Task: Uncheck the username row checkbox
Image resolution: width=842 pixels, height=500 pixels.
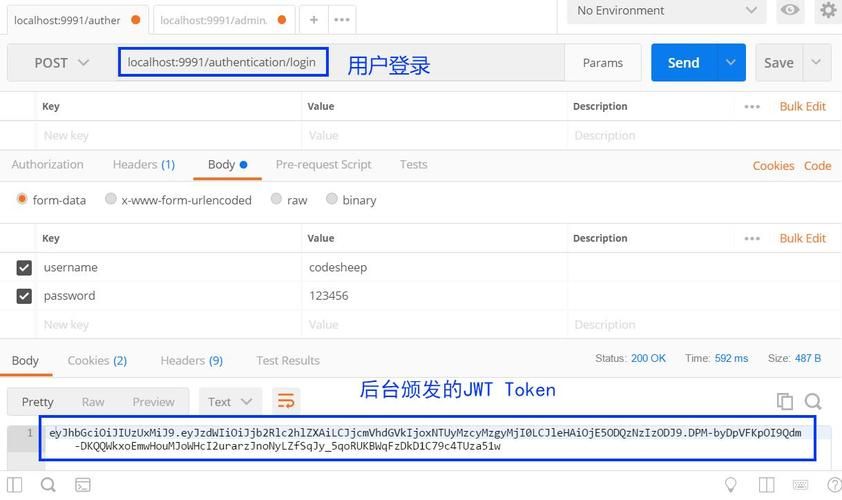Action: click(x=24, y=267)
